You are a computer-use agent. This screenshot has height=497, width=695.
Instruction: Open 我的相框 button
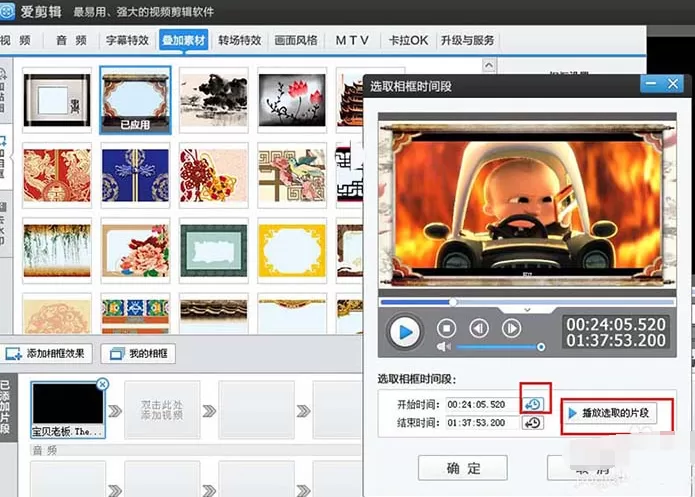pyautogui.click(x=138, y=353)
